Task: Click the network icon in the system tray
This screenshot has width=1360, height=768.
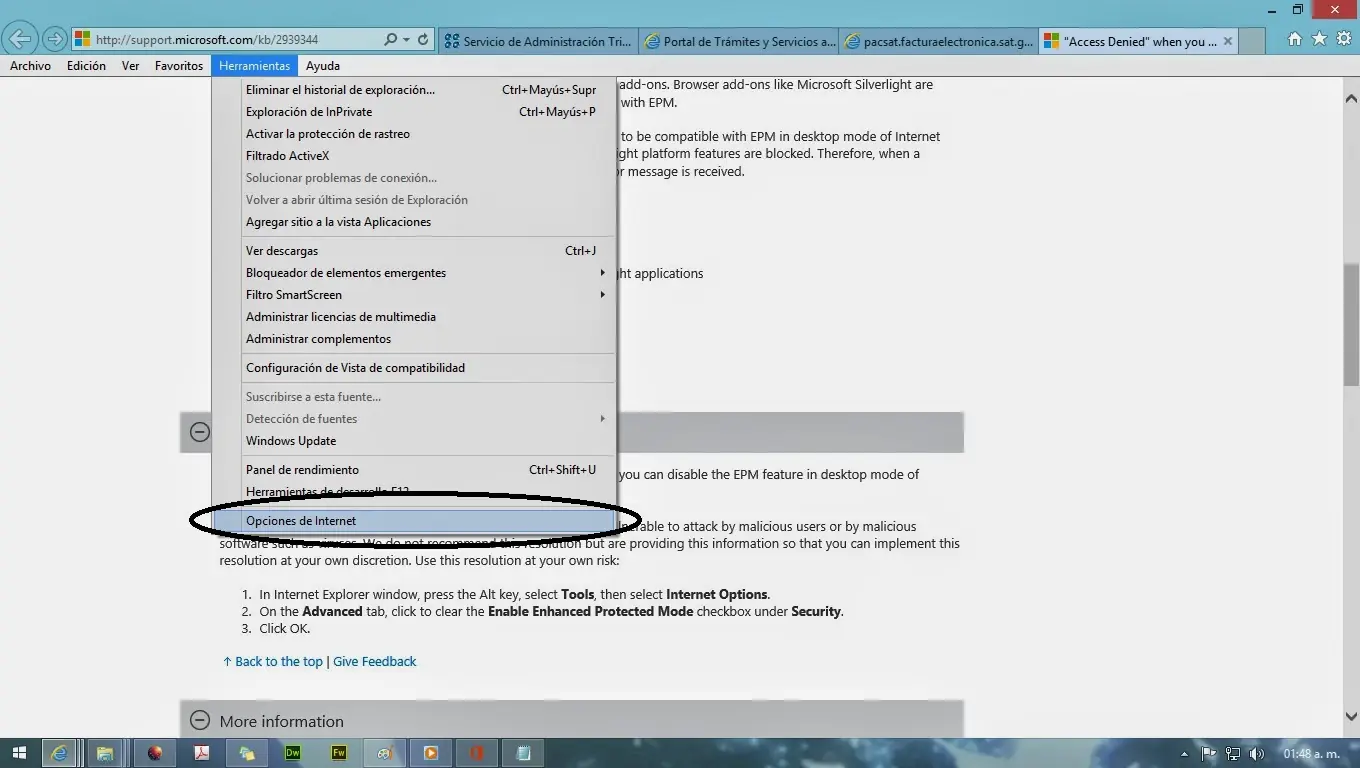Action: pos(1233,754)
